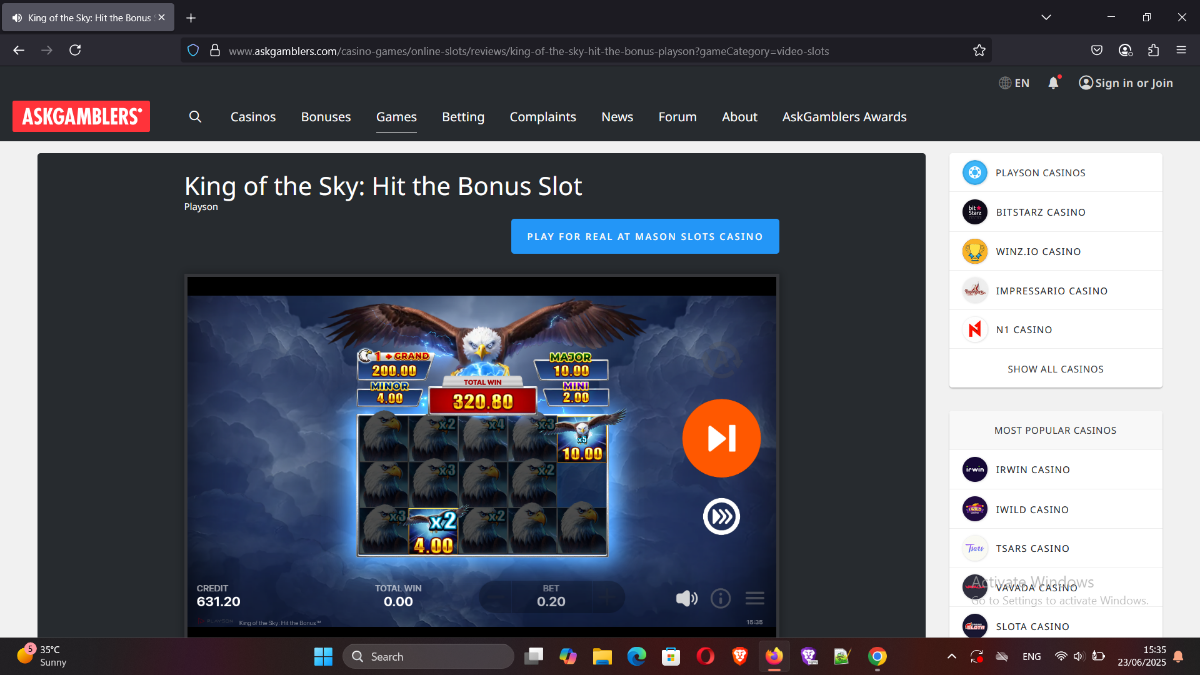Reload the page with the refresh button
Image resolution: width=1200 pixels, height=675 pixels.
(75, 50)
